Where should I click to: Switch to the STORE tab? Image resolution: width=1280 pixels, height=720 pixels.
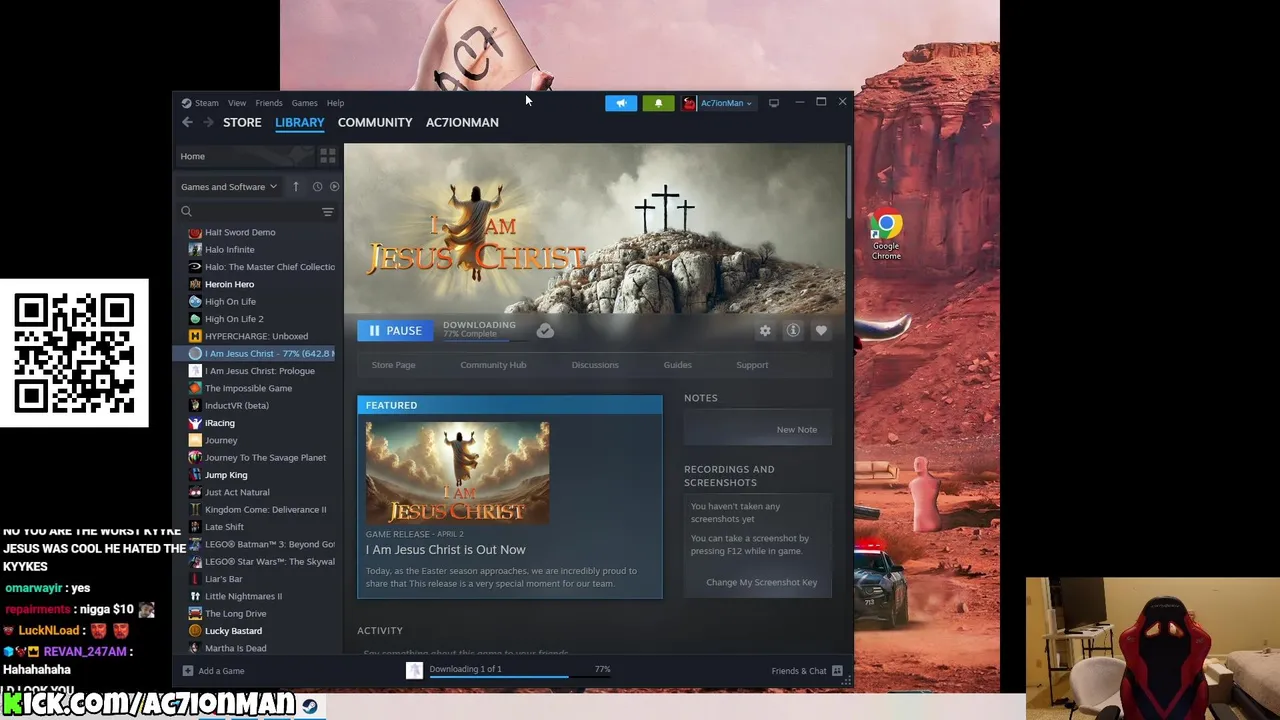tap(242, 122)
